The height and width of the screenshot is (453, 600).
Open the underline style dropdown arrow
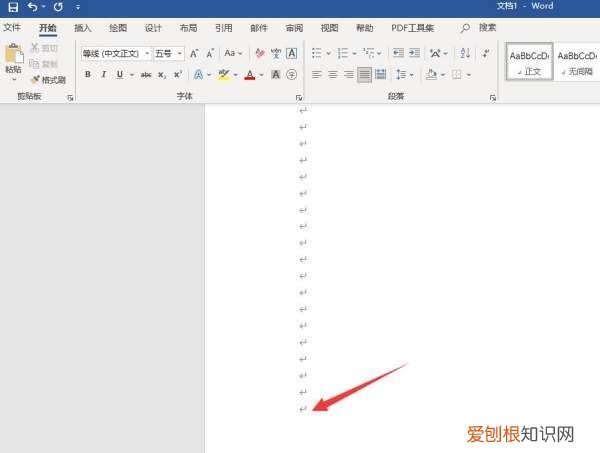tap(132, 75)
